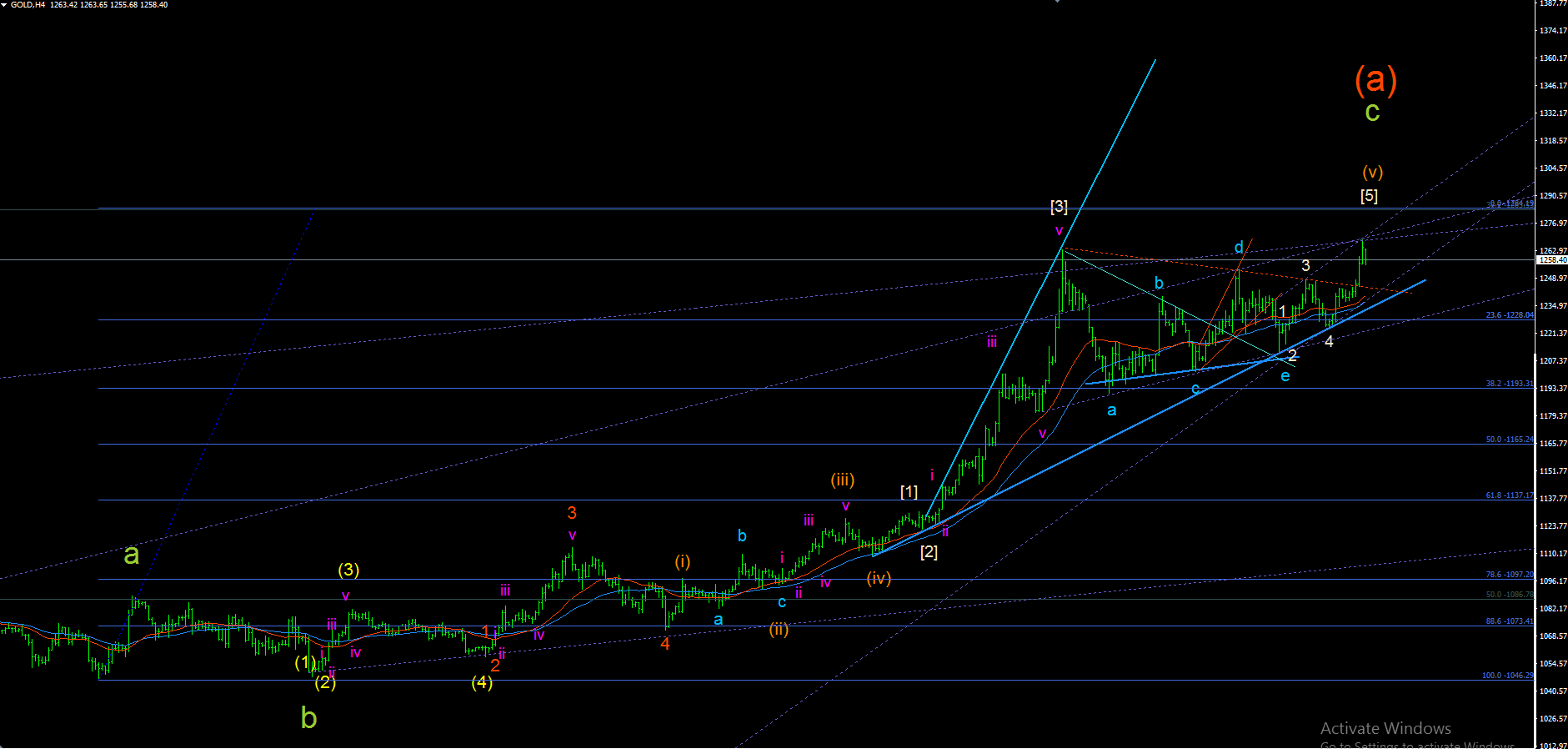Image resolution: width=1568 pixels, height=749 pixels.
Task: Click the orange (i) wave label
Action: (683, 561)
